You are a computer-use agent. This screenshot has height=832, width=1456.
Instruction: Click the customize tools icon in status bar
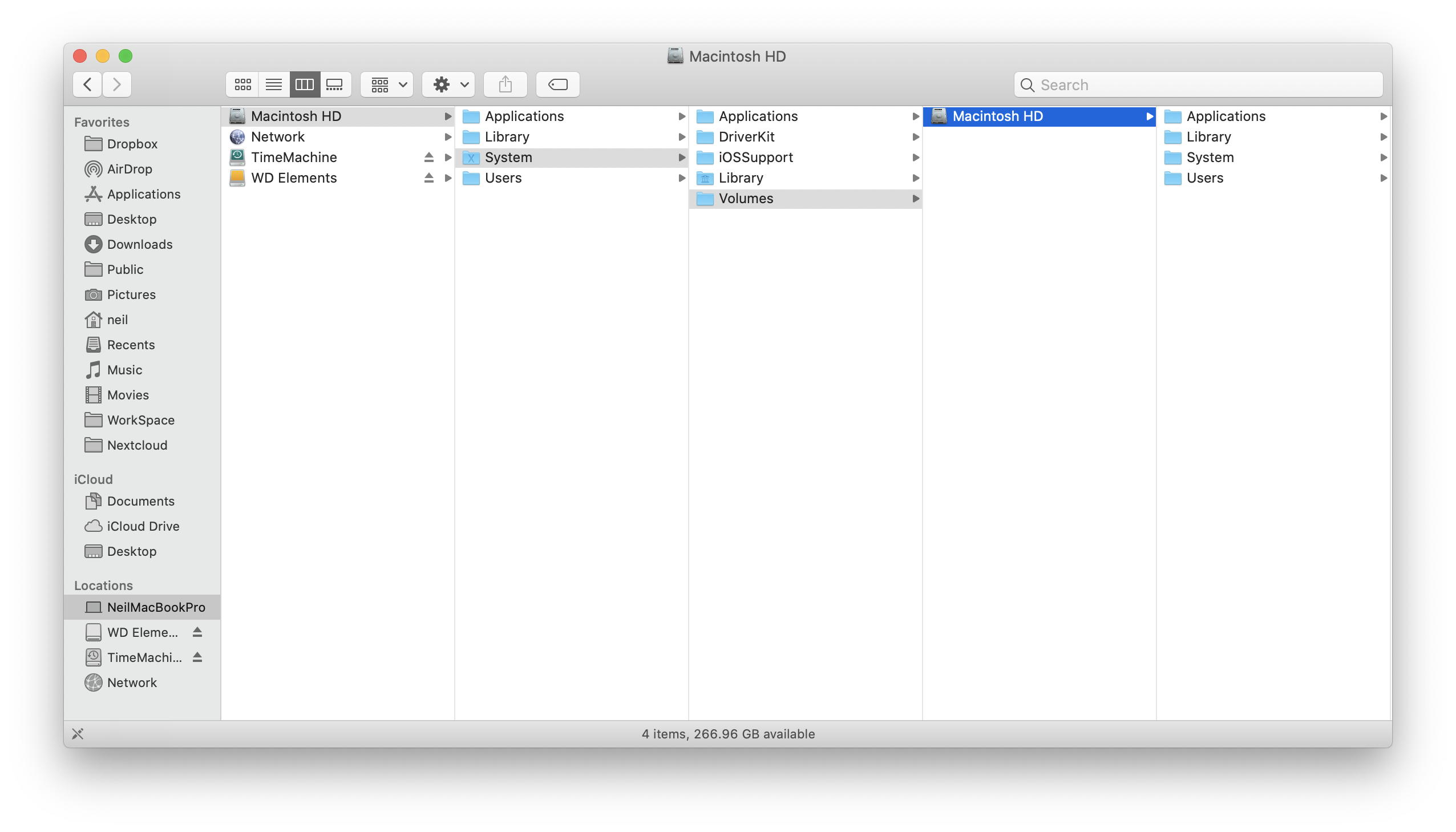(78, 734)
